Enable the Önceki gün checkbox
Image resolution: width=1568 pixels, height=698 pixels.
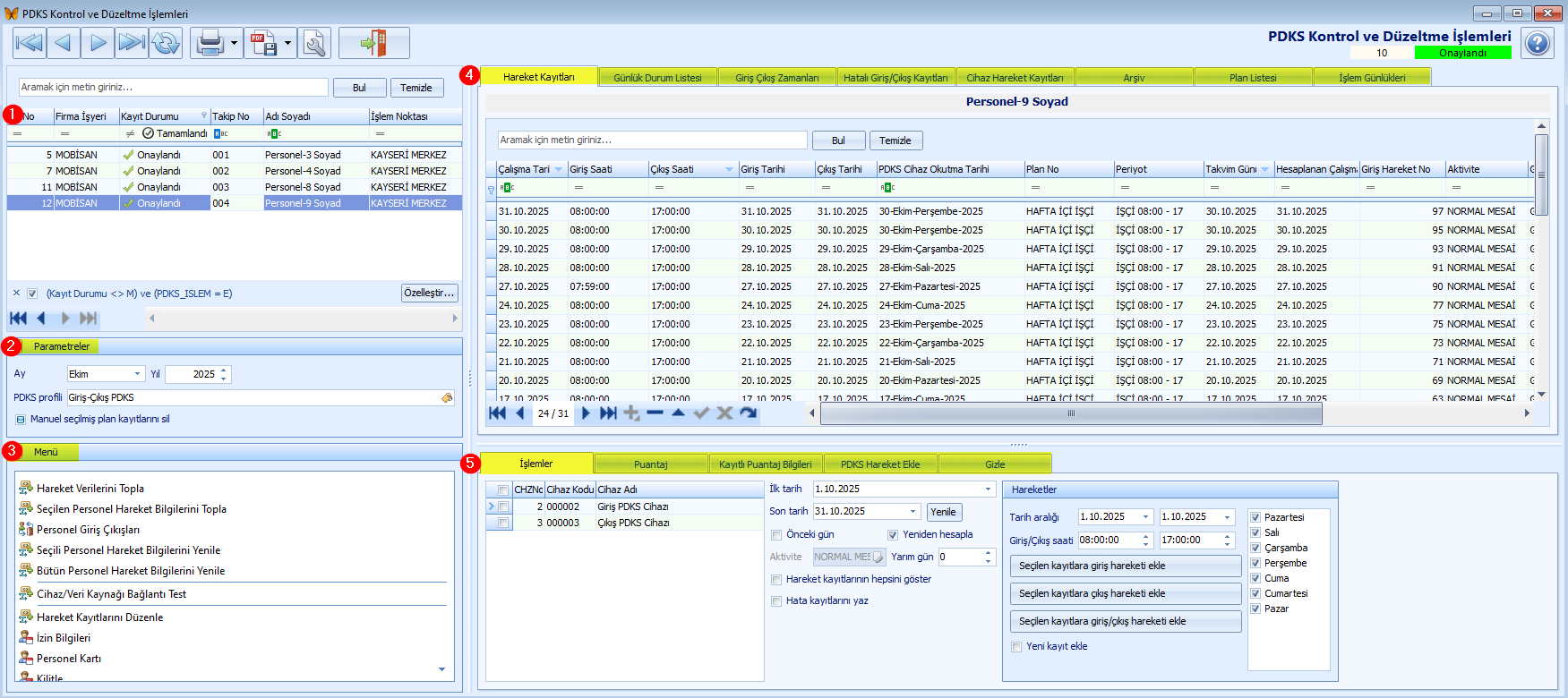coord(776,535)
